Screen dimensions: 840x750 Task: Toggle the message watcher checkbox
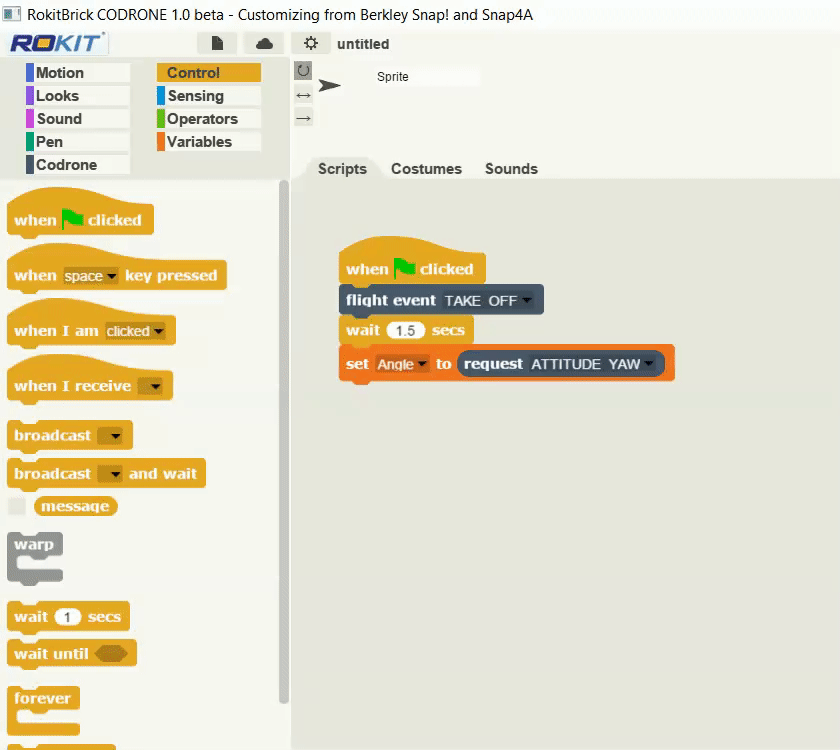17,506
